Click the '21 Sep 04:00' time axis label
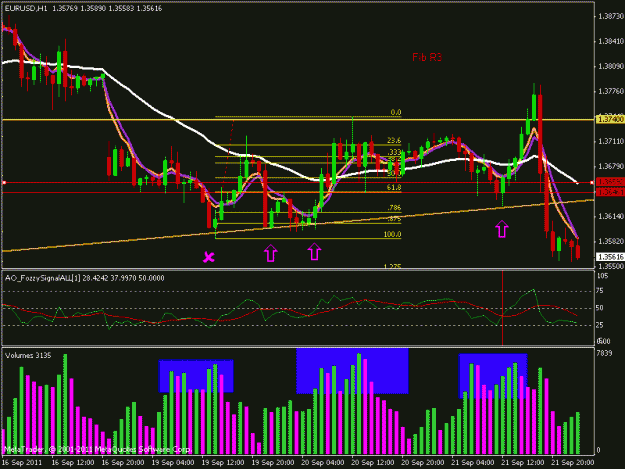 pos(472,463)
